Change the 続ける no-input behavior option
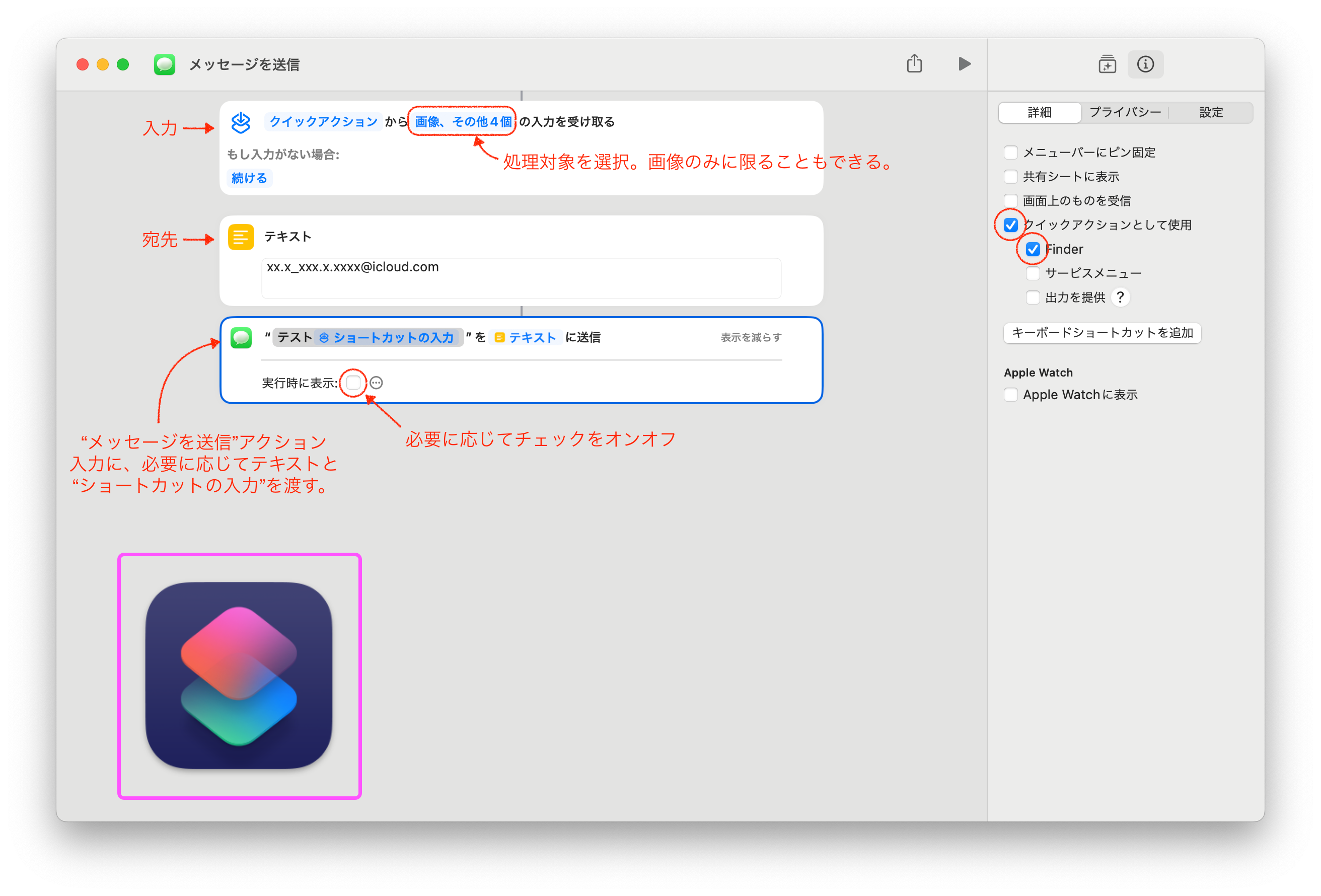1321x896 pixels. pos(249,179)
